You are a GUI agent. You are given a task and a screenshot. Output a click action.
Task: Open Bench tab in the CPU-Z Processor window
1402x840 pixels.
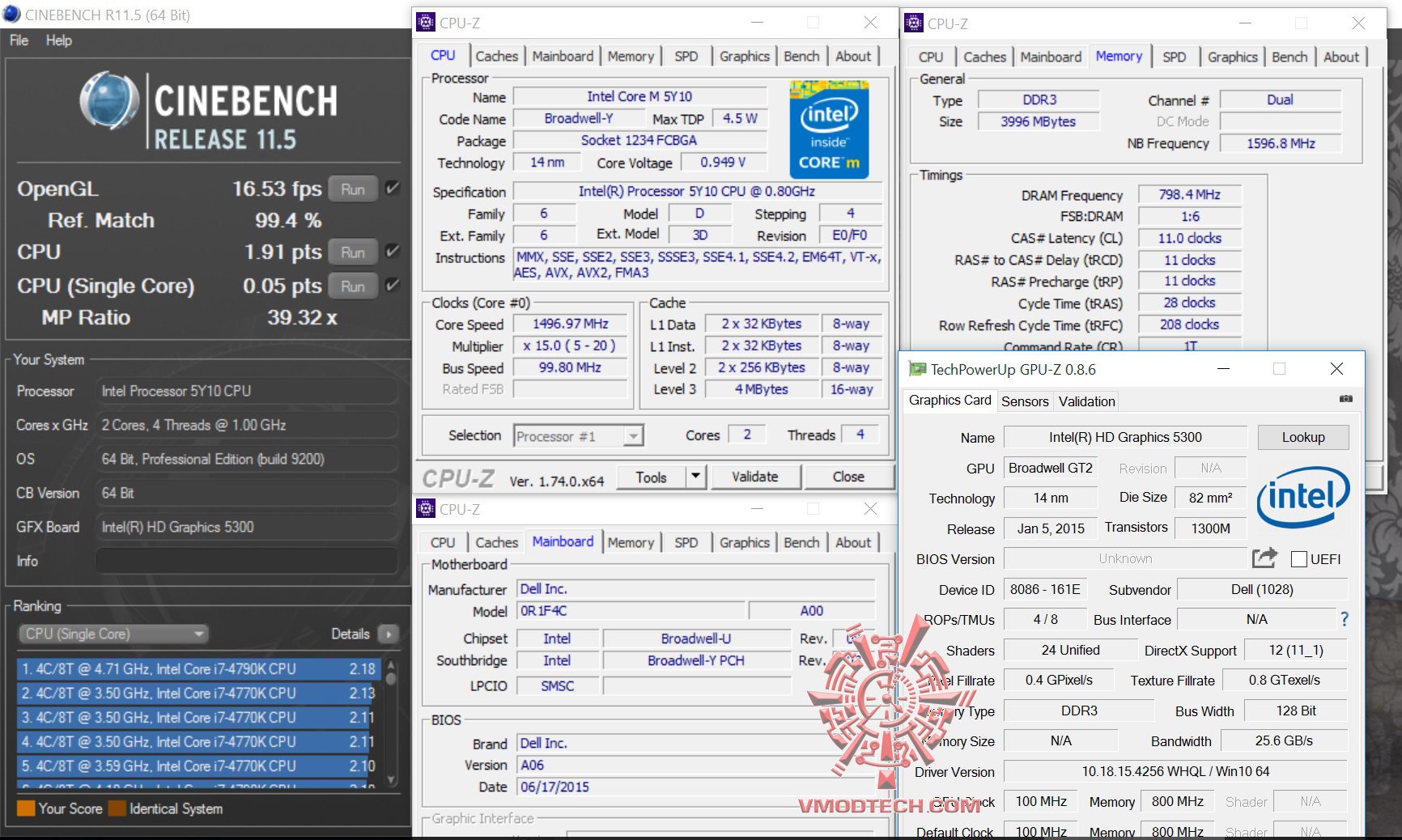801,56
